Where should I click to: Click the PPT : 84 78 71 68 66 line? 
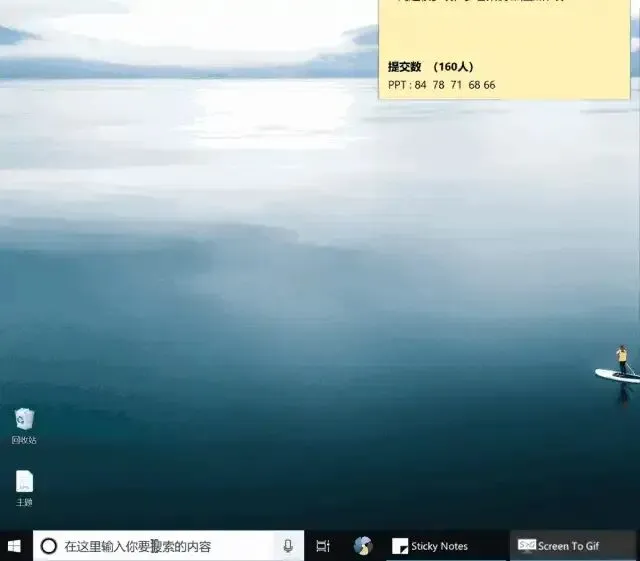click(442, 85)
